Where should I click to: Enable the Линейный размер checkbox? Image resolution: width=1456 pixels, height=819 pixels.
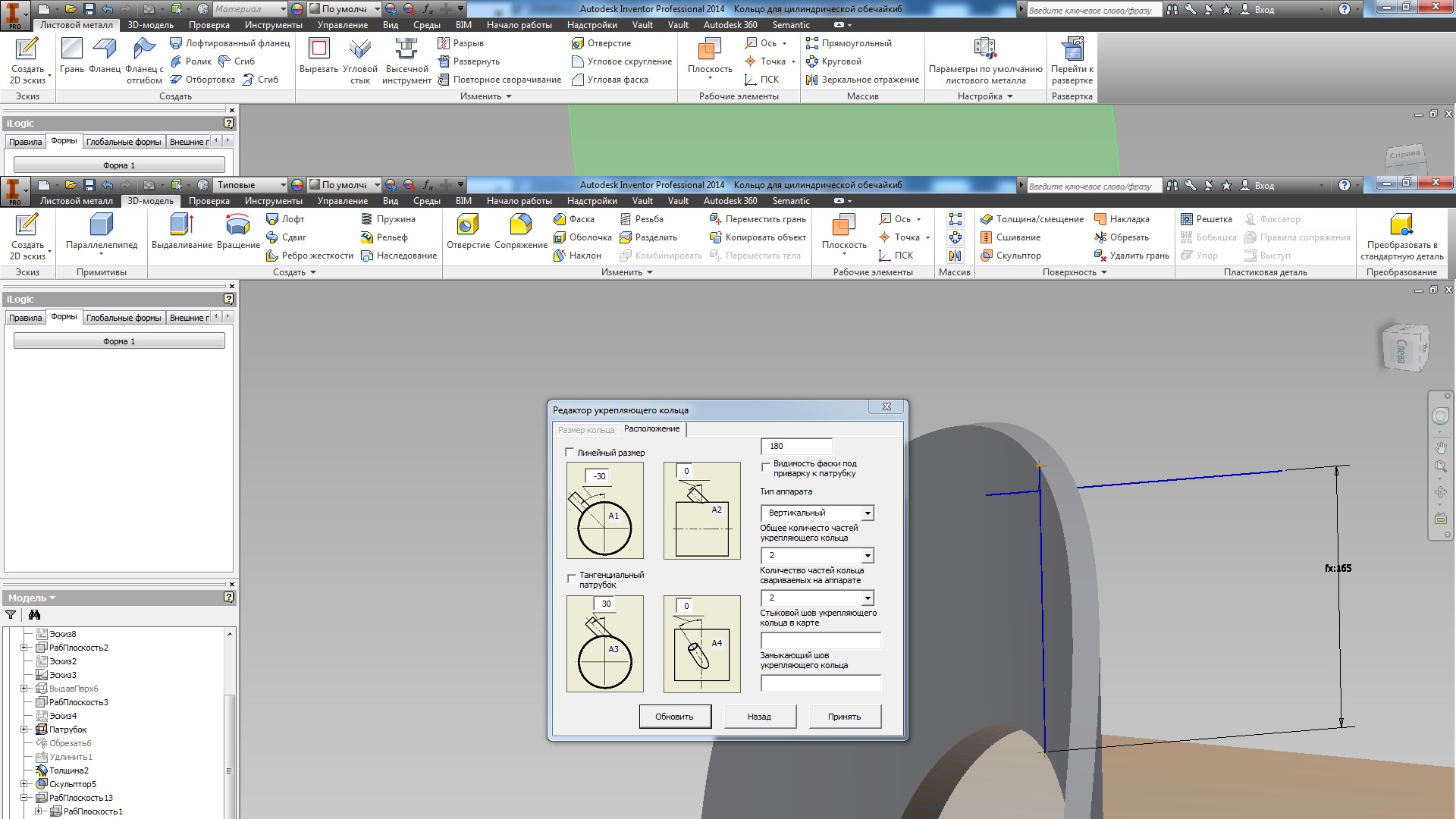[570, 453]
